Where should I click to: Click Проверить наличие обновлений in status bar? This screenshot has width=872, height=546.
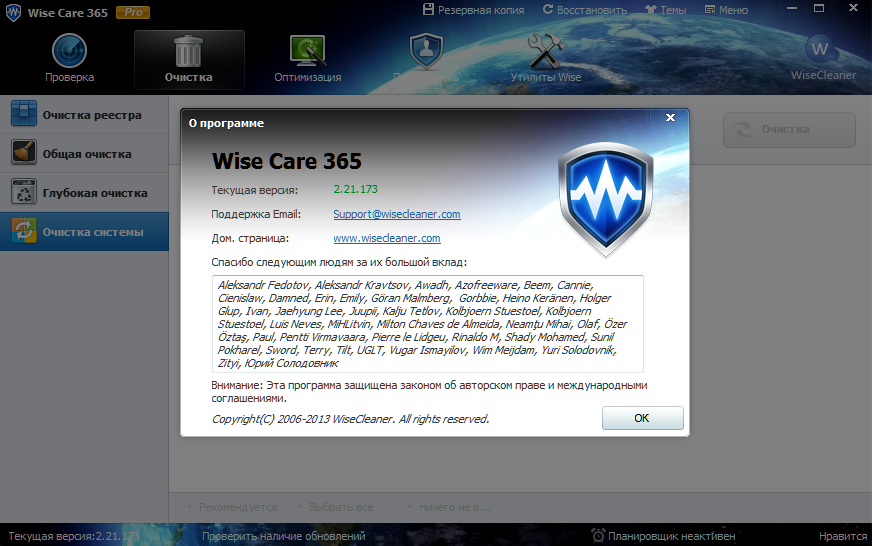283,536
